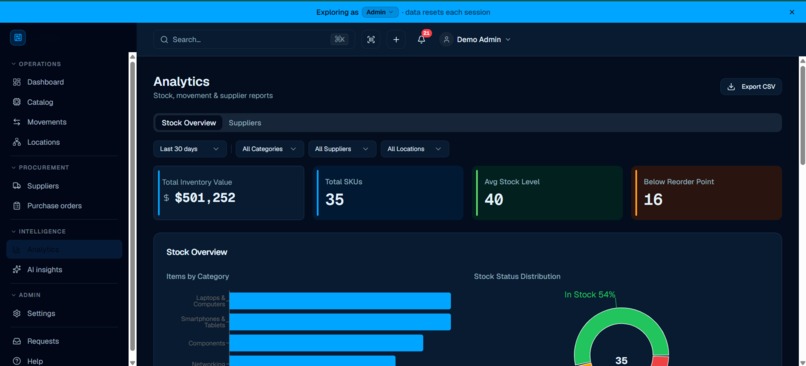The height and width of the screenshot is (366, 806).
Task: Open Requests inbox icon
Action: [x=16, y=341]
